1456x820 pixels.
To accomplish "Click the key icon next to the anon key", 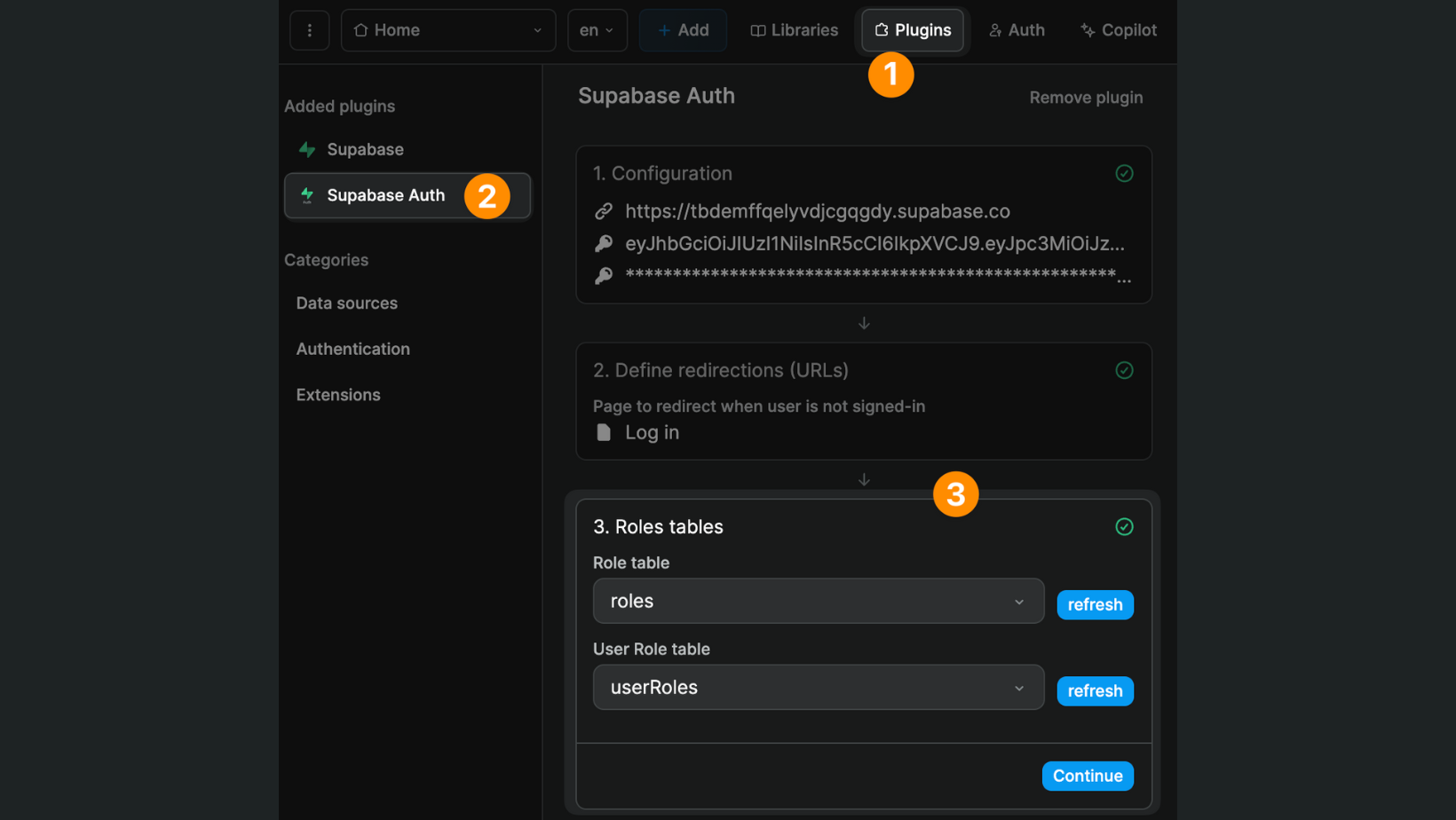I will [604, 244].
